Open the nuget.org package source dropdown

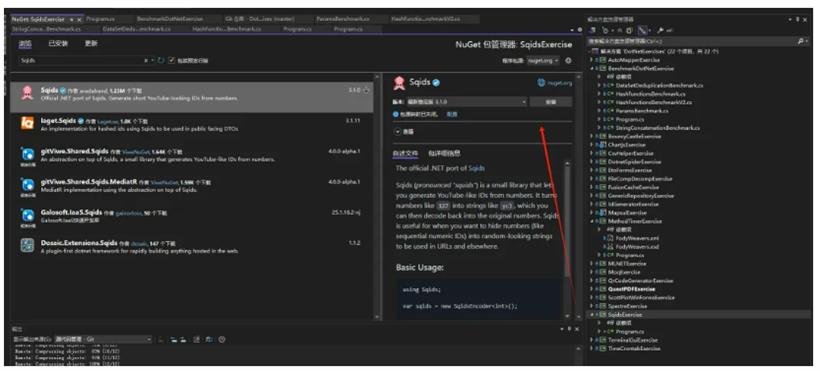pos(543,61)
